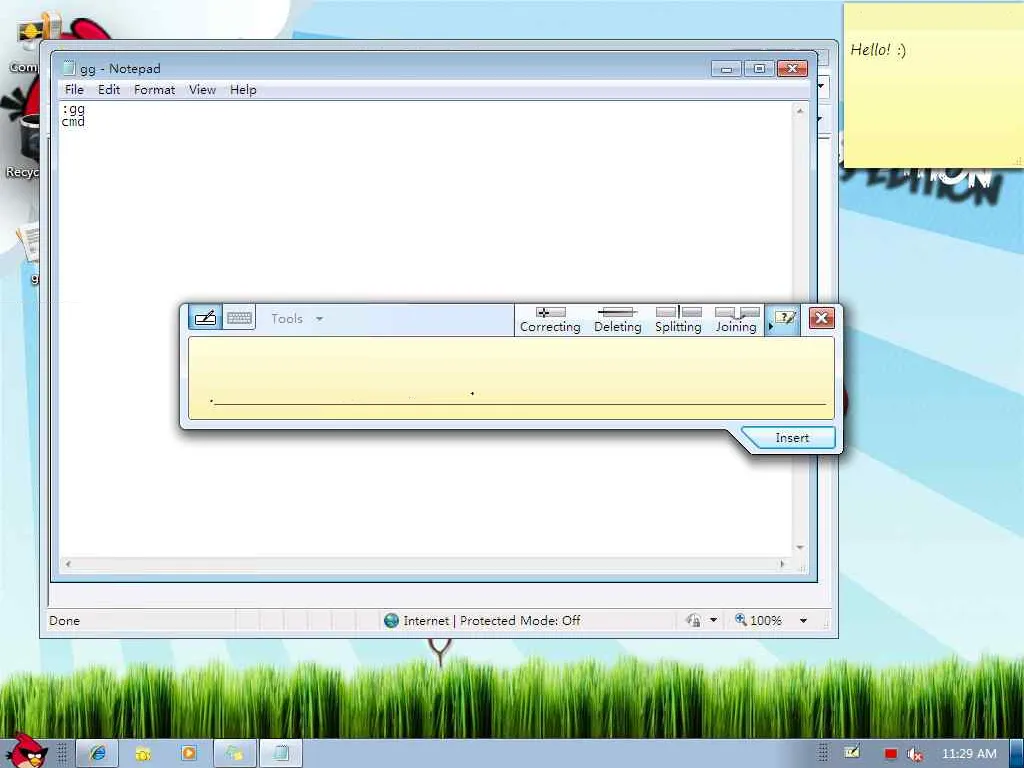Screen dimensions: 1024x768
Task: Click the muted volume tray icon
Action: [x=914, y=754]
